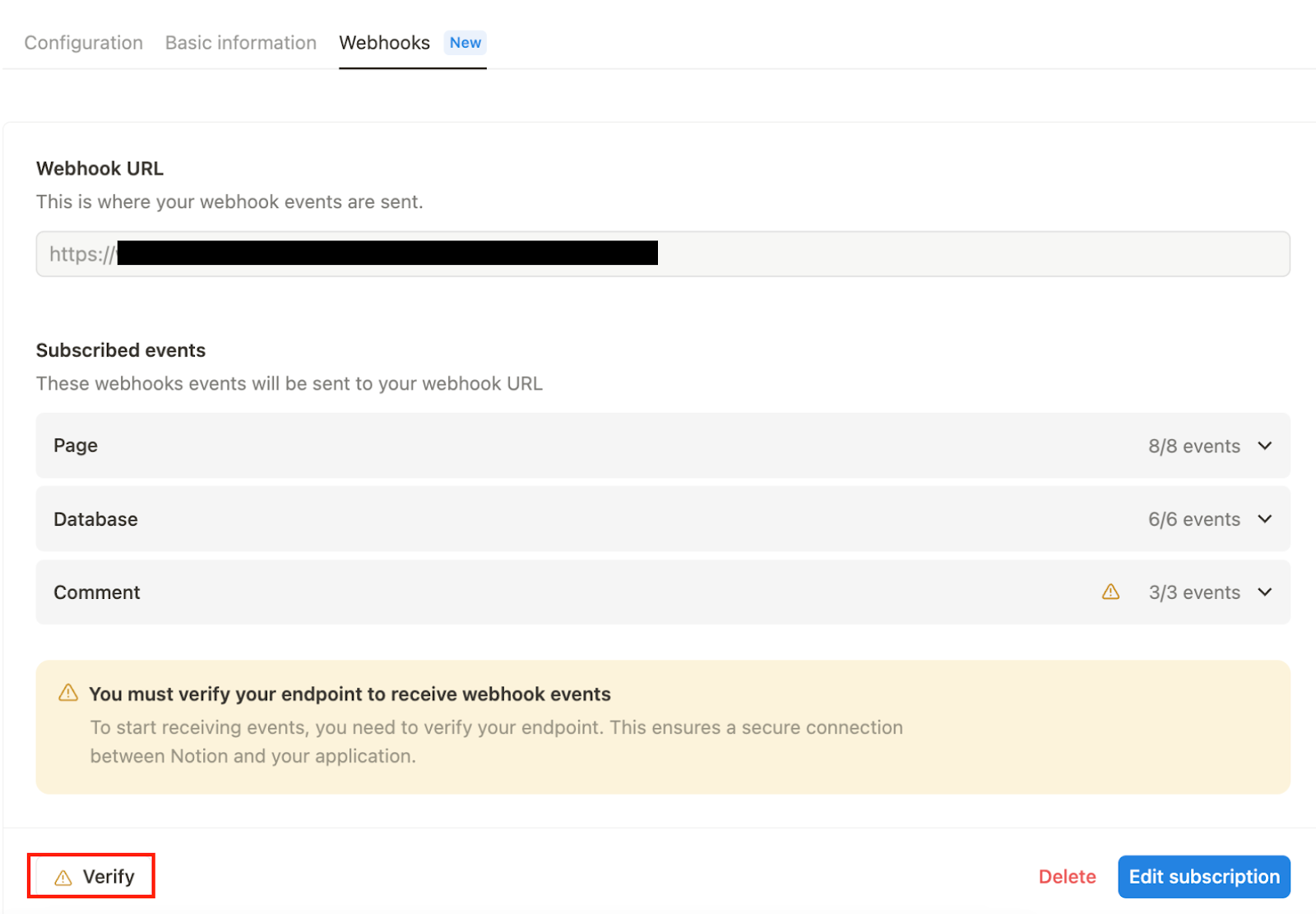Viewport: 1316px width, 914px height.
Task: Click the Page event group label
Action: click(x=76, y=446)
